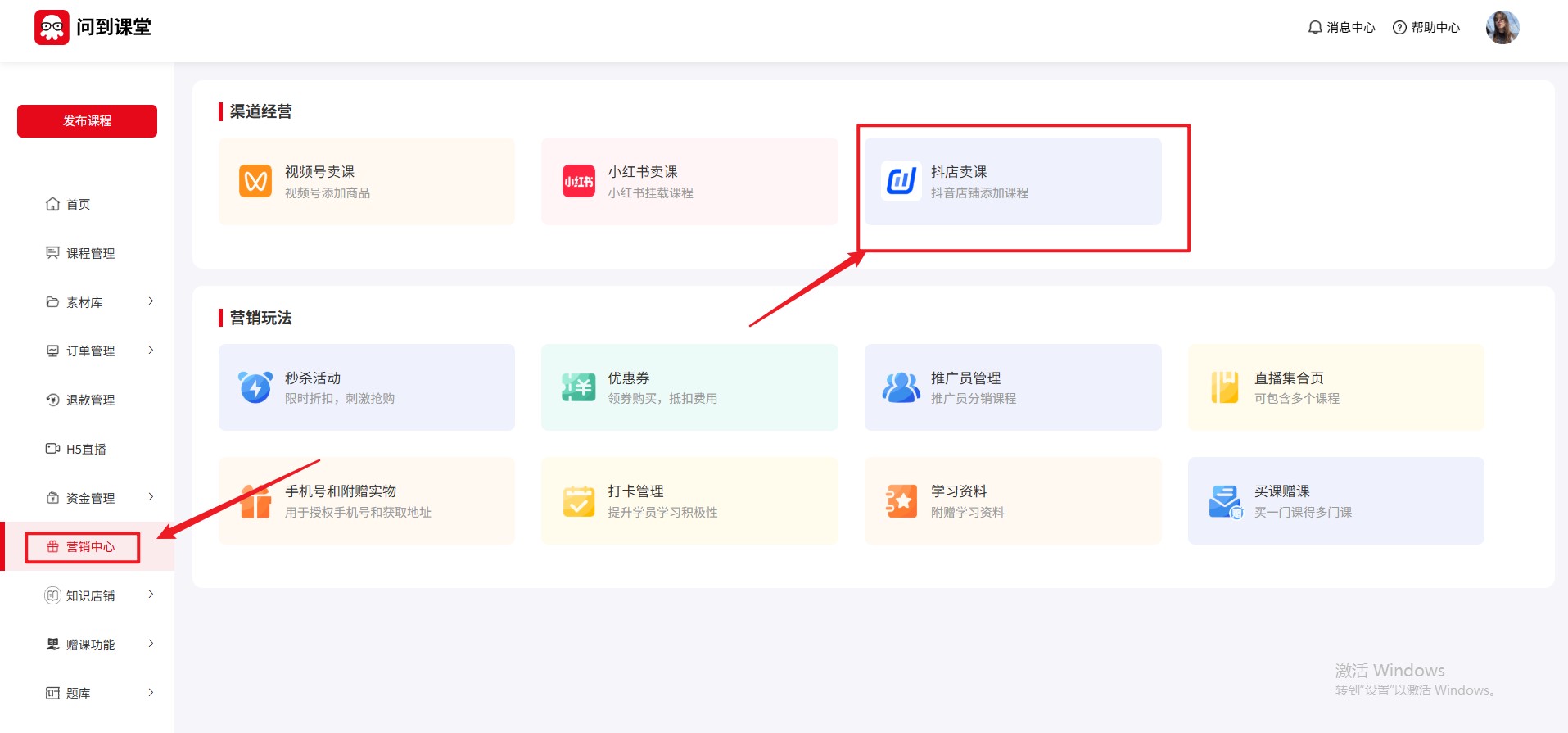Expand the 素材库 submenu chevron
This screenshot has width=1568, height=733.
(151, 301)
